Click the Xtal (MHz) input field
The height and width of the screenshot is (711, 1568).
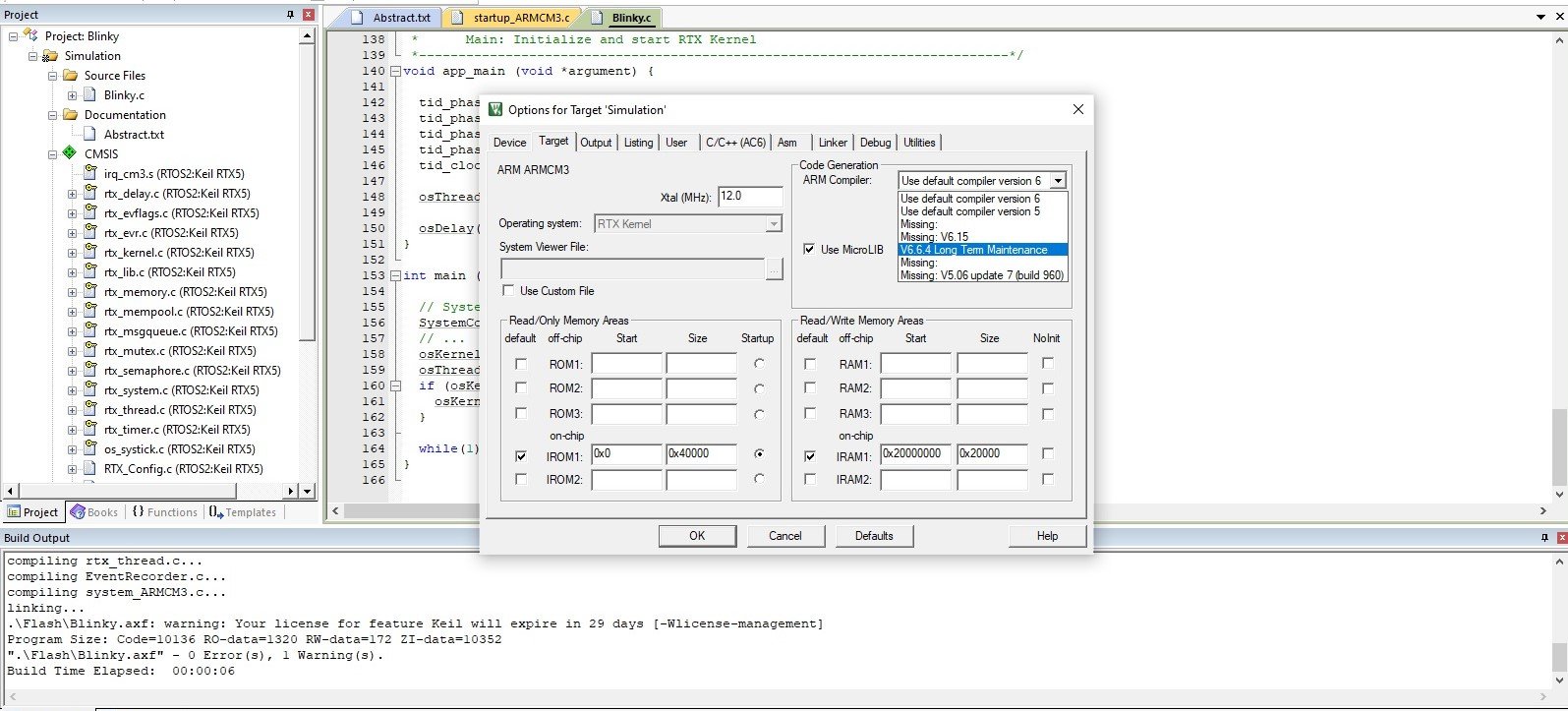(750, 197)
